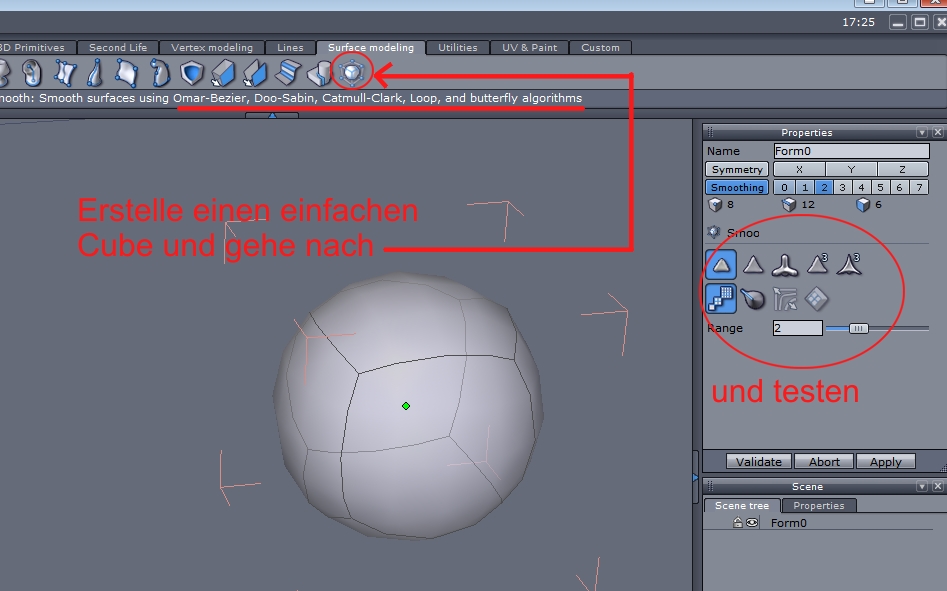The height and width of the screenshot is (591, 947).
Task: Enable symmetry on the Y axis
Action: click(851, 170)
